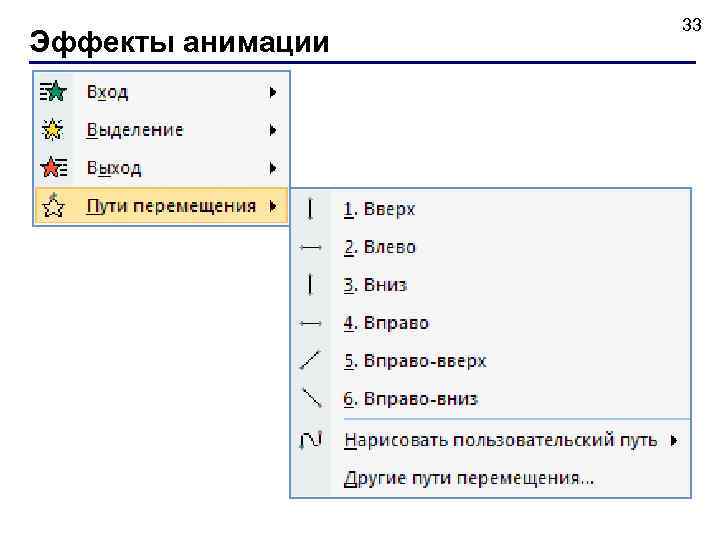Click the green star Вход icon
Image resolution: width=720 pixels, height=540 pixels.
point(52,92)
